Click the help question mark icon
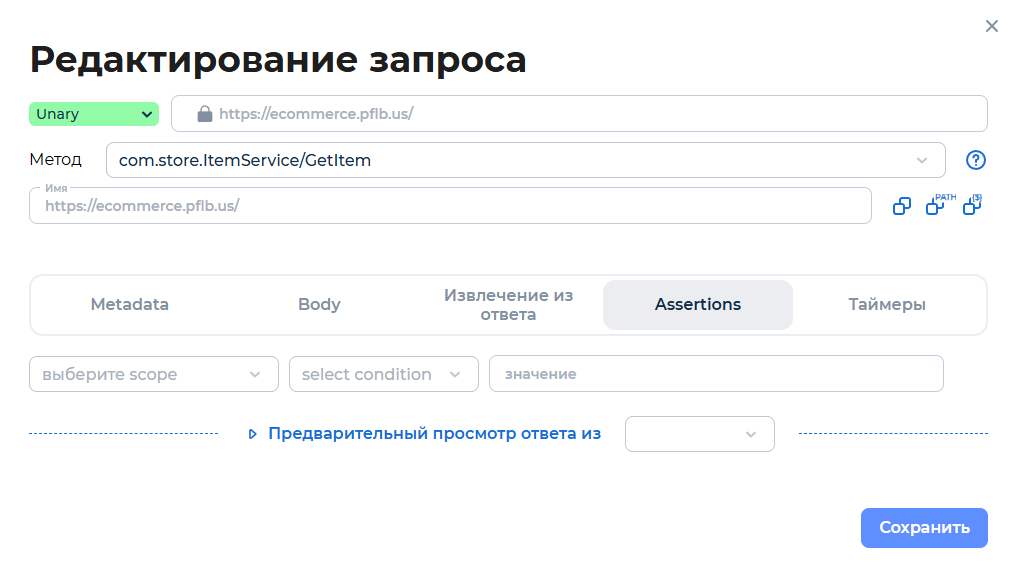This screenshot has width=1018, height=574. (975, 160)
